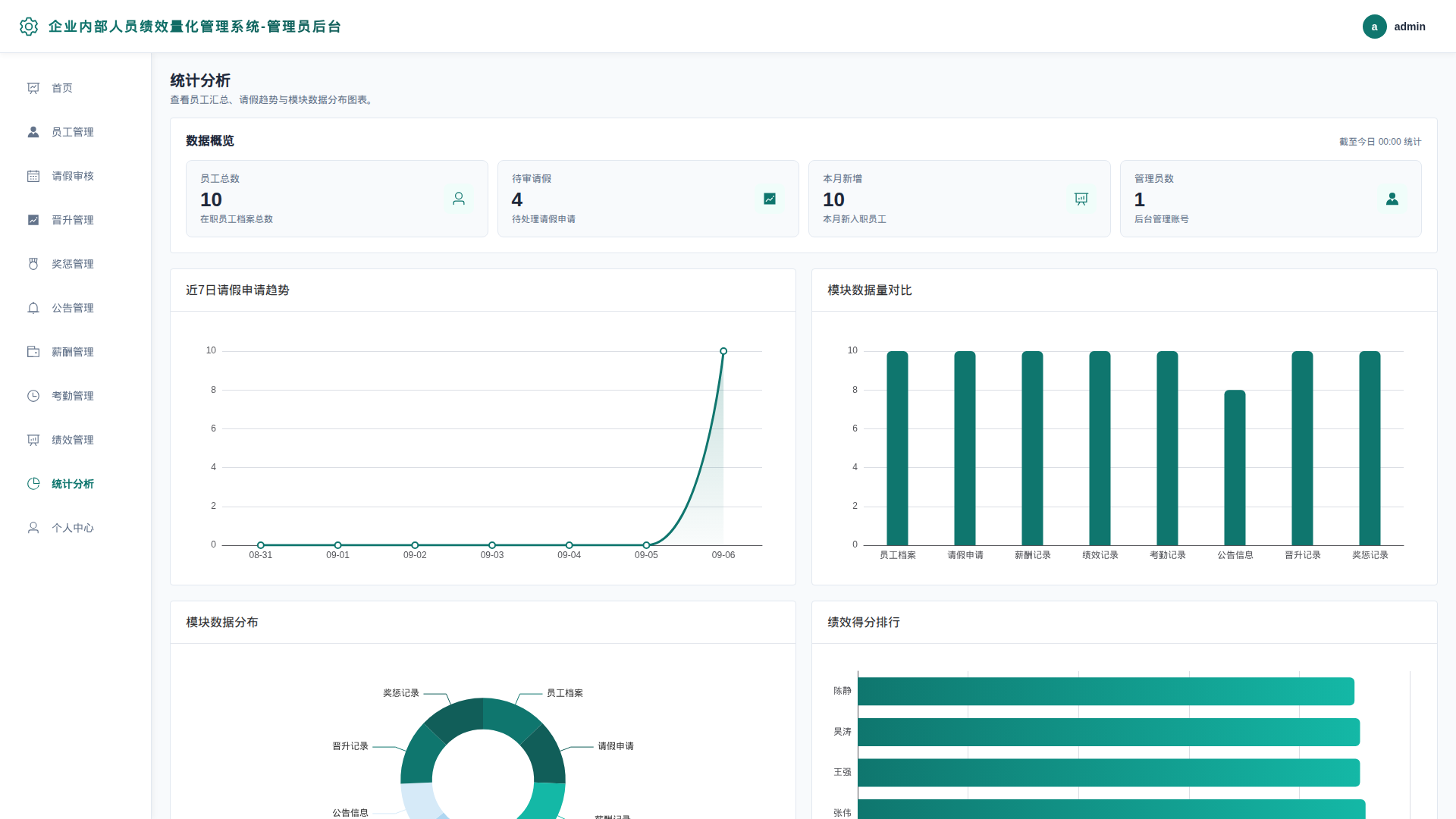
Task: Click the gear logo icon in header
Action: (x=29, y=27)
